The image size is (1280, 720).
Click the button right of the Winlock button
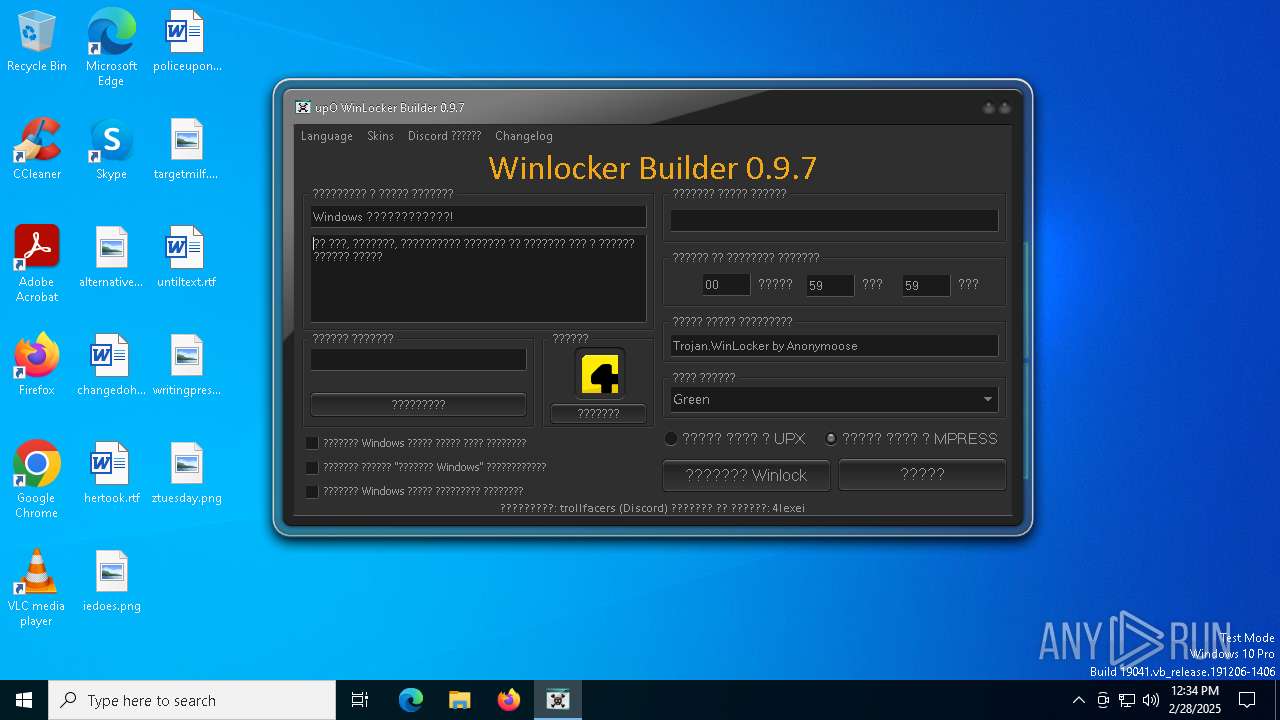(922, 475)
